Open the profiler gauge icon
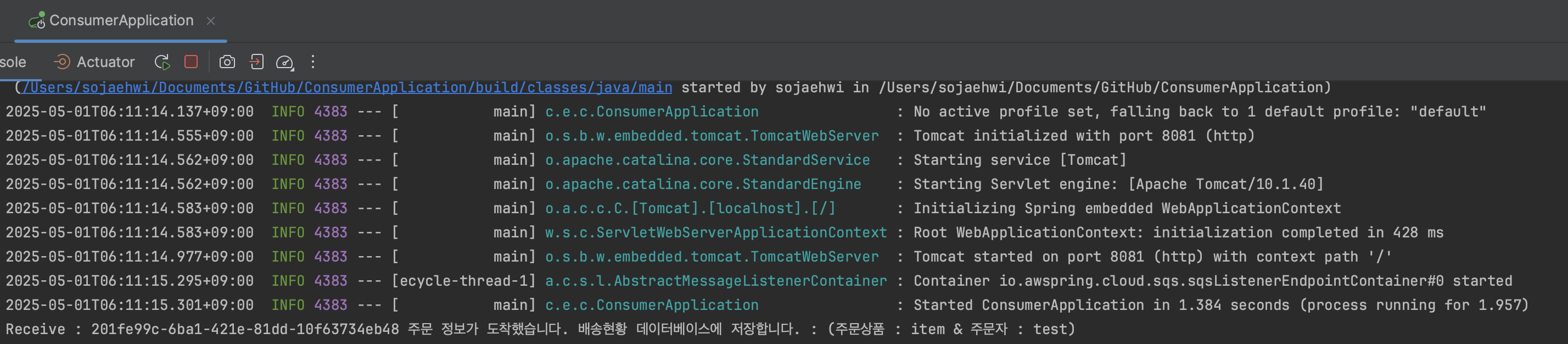The height and width of the screenshot is (344, 1568). click(285, 62)
